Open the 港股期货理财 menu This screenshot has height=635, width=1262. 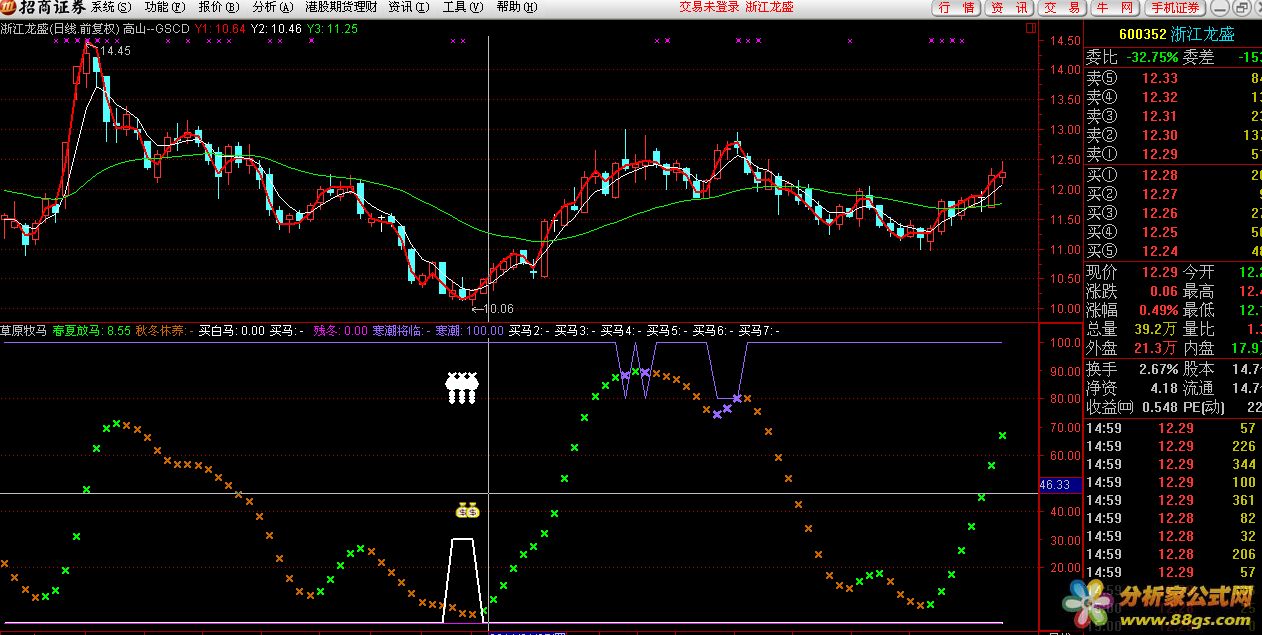click(341, 7)
